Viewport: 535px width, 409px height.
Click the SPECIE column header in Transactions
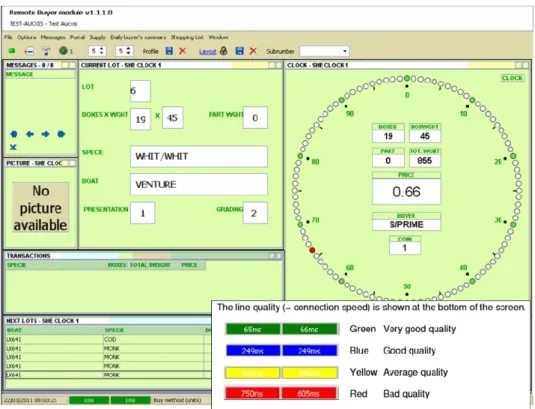coord(16,265)
